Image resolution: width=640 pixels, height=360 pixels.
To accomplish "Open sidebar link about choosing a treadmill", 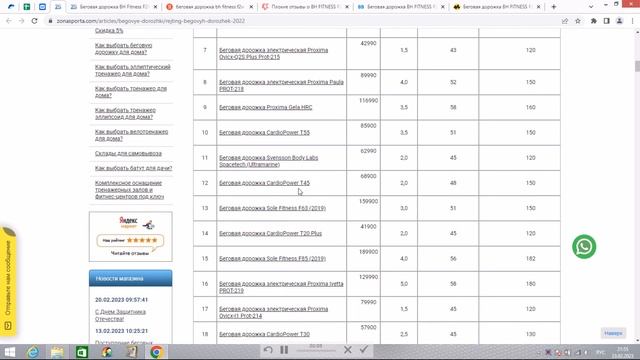I will tap(123, 49).
